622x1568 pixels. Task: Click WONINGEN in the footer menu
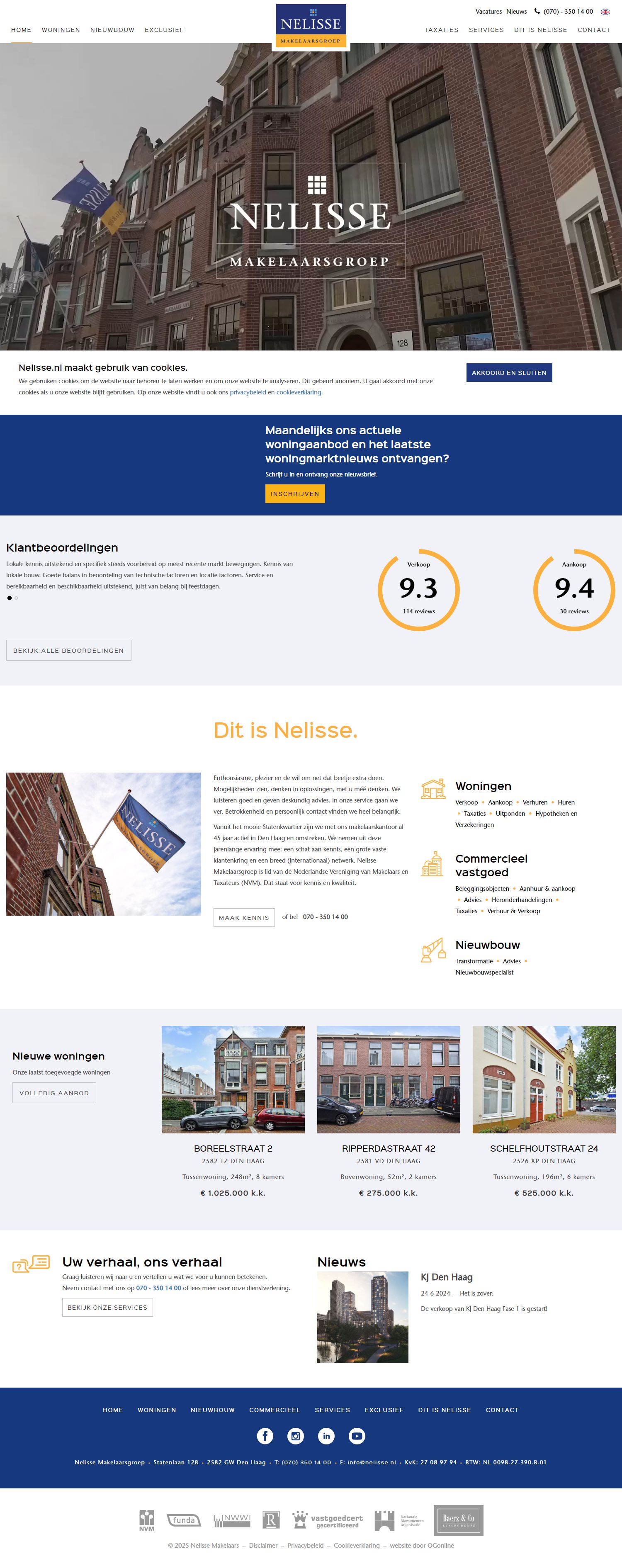coord(157,1410)
